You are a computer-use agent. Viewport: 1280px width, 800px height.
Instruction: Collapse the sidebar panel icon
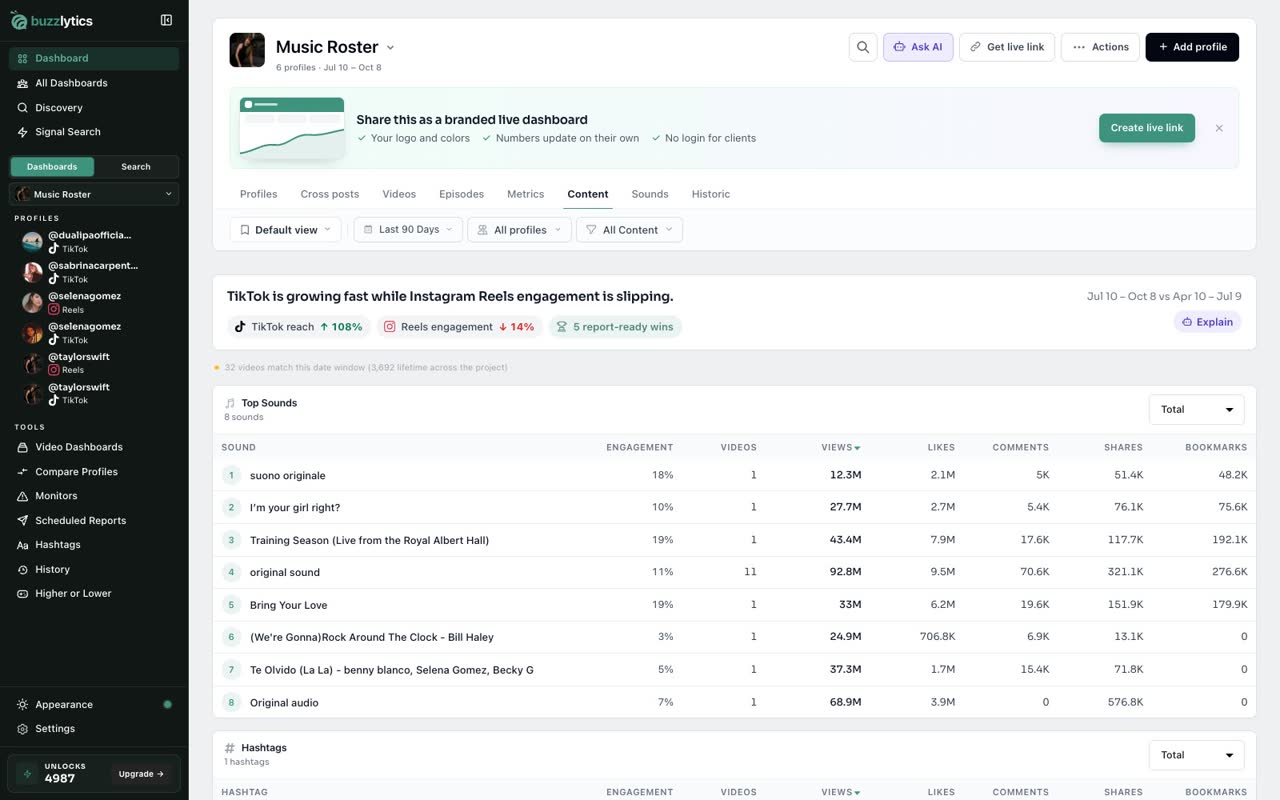pyautogui.click(x=166, y=20)
